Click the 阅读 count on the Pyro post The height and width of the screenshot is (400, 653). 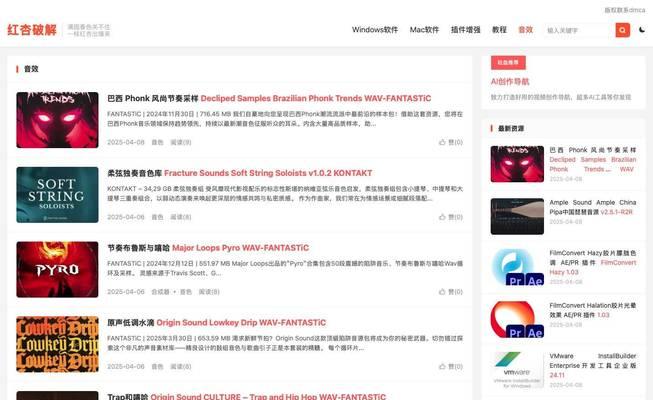click(209, 292)
